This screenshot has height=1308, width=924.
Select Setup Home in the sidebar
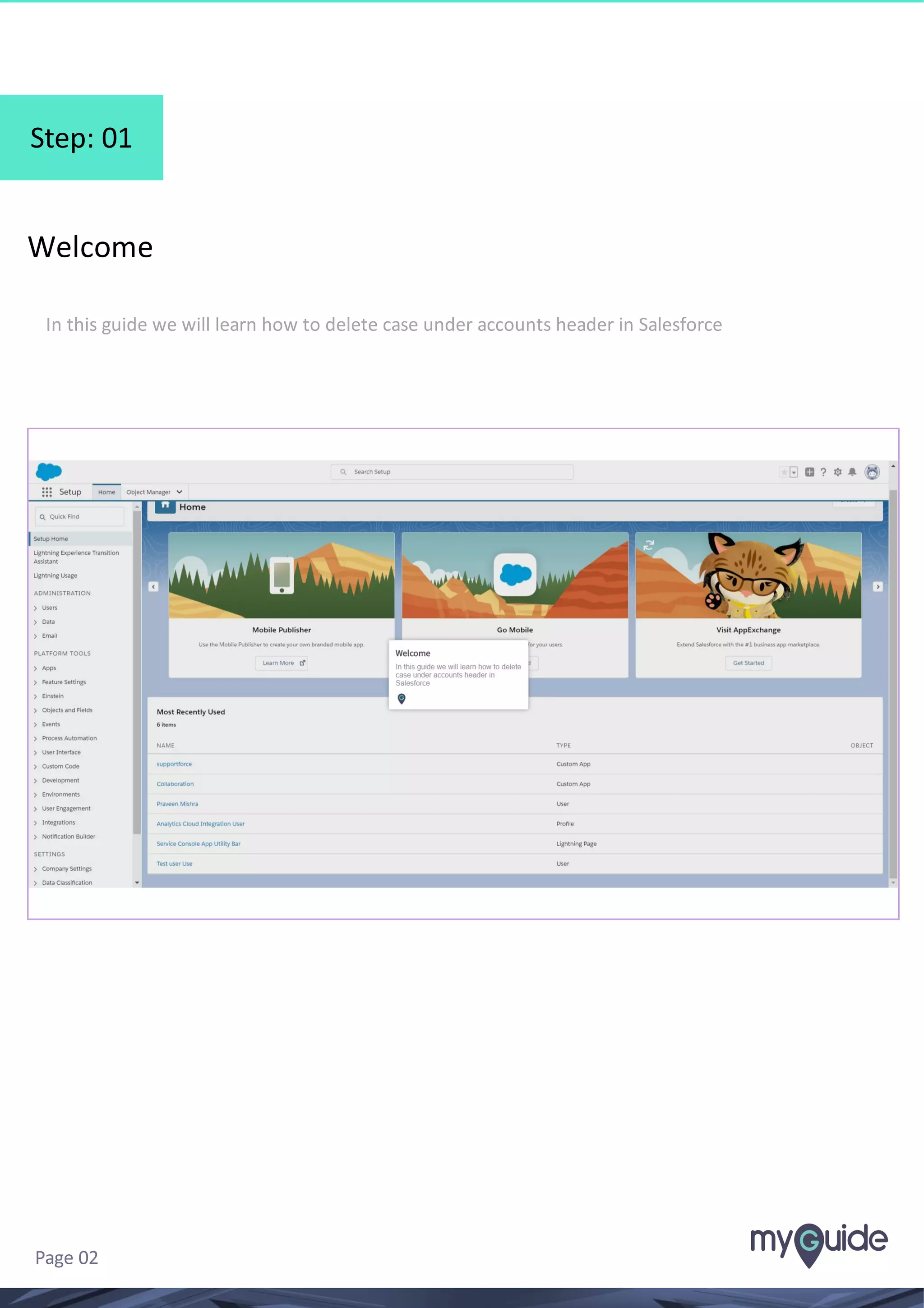[x=51, y=538]
